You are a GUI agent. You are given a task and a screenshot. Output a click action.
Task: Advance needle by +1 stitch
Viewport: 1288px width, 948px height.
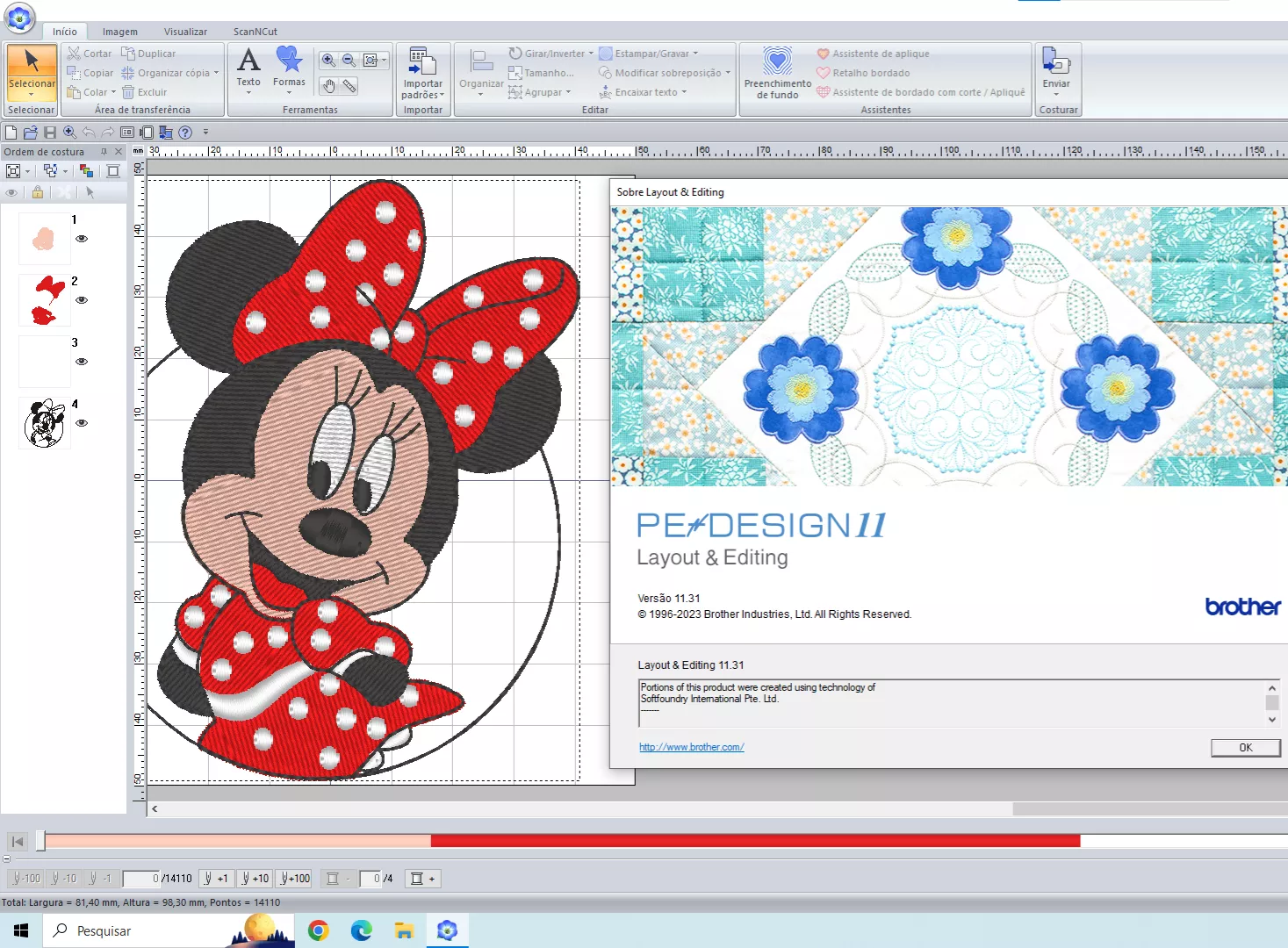[216, 878]
